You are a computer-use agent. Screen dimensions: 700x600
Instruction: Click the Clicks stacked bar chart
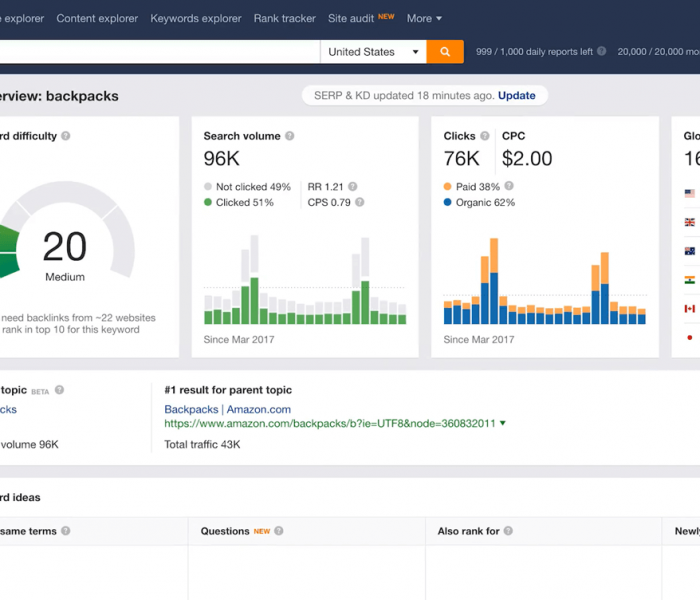tap(545, 281)
